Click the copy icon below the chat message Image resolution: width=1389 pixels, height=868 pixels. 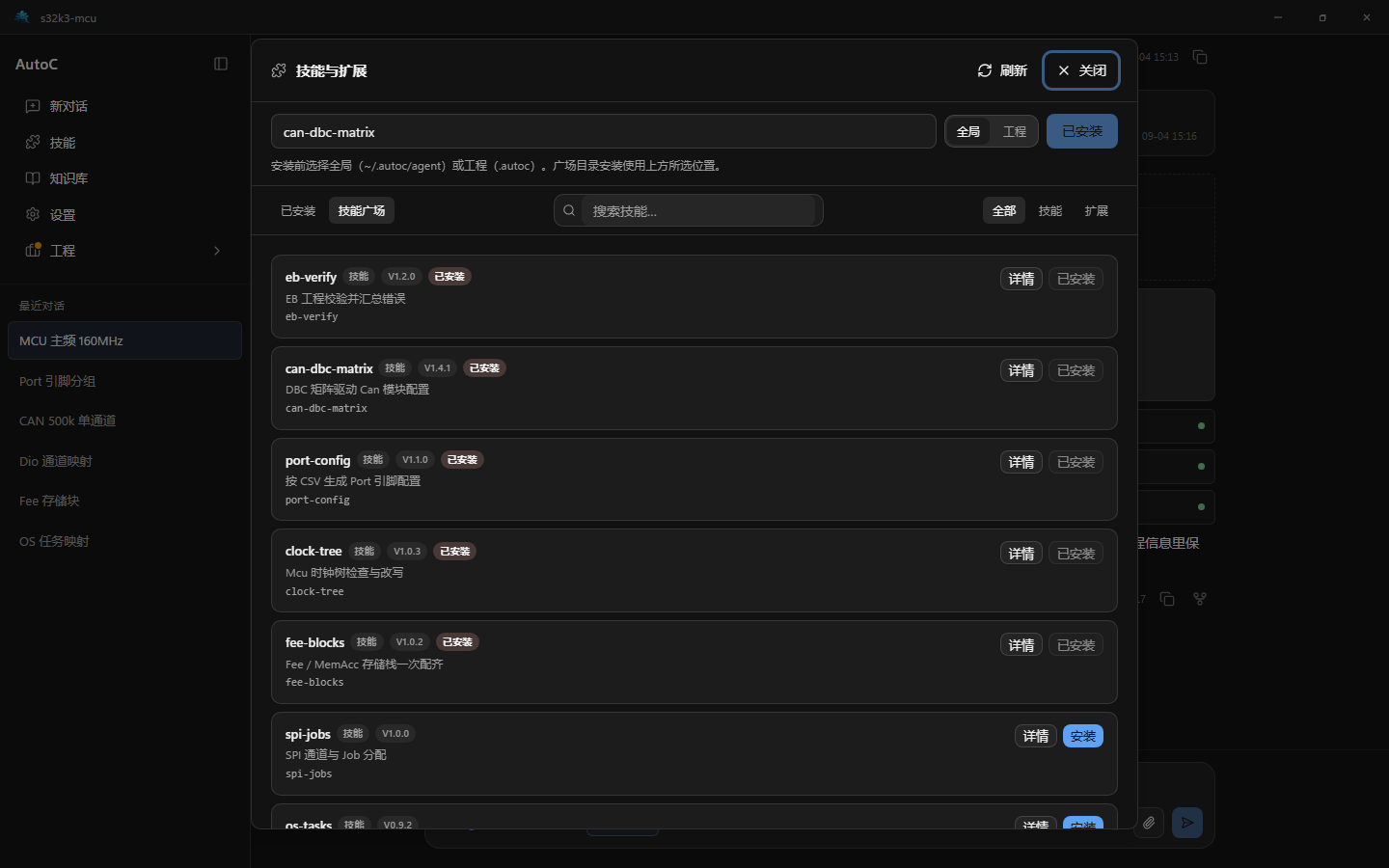(1167, 599)
